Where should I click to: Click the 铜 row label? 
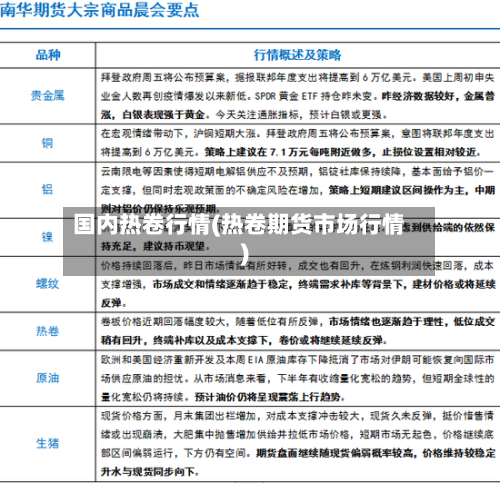[x=47, y=143]
